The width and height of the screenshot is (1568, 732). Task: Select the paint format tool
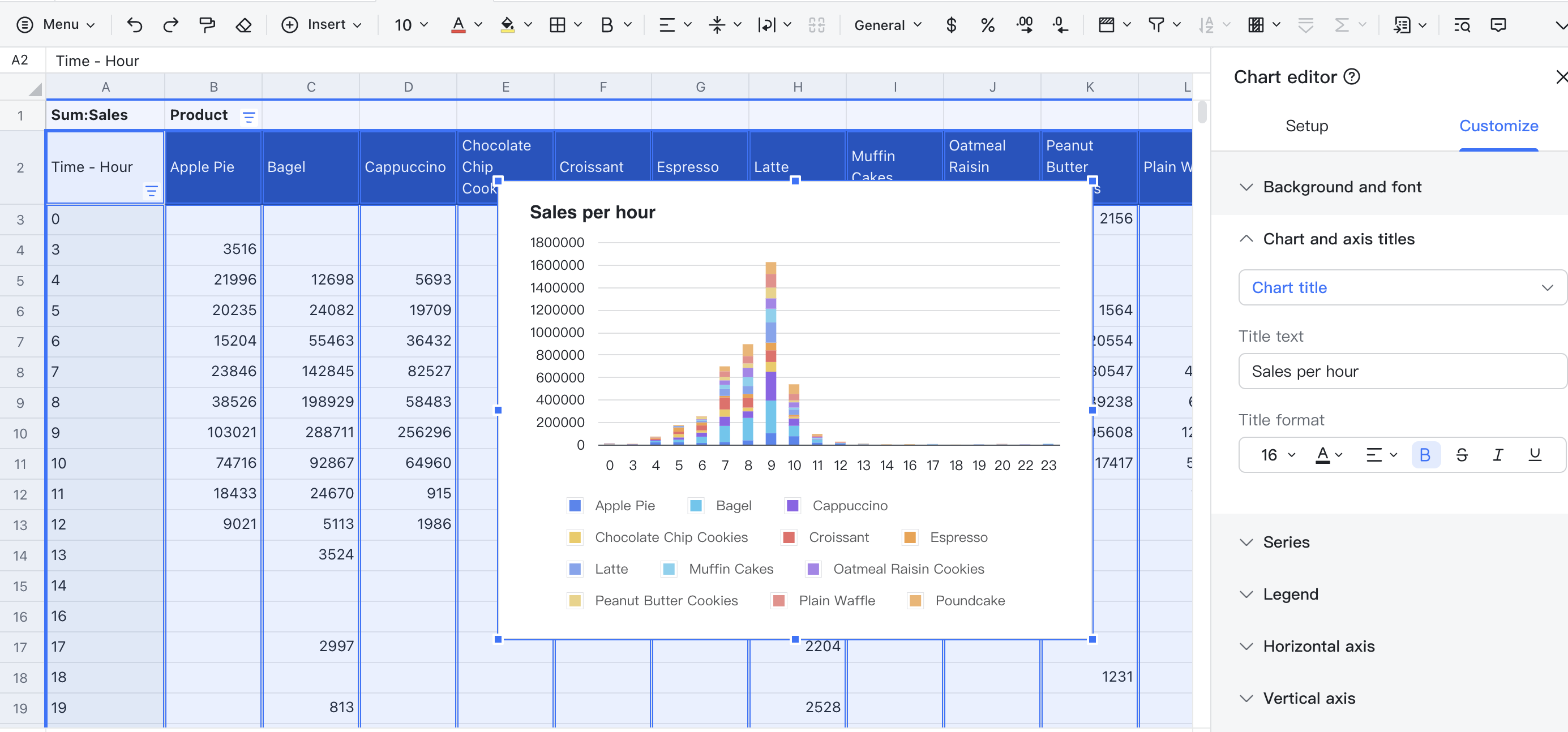[x=207, y=25]
